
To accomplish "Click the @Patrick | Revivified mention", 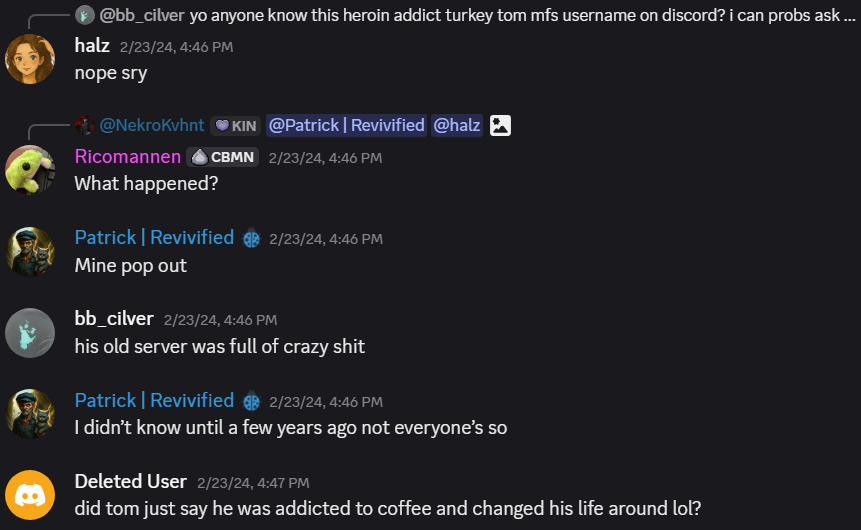I will pos(346,126).
